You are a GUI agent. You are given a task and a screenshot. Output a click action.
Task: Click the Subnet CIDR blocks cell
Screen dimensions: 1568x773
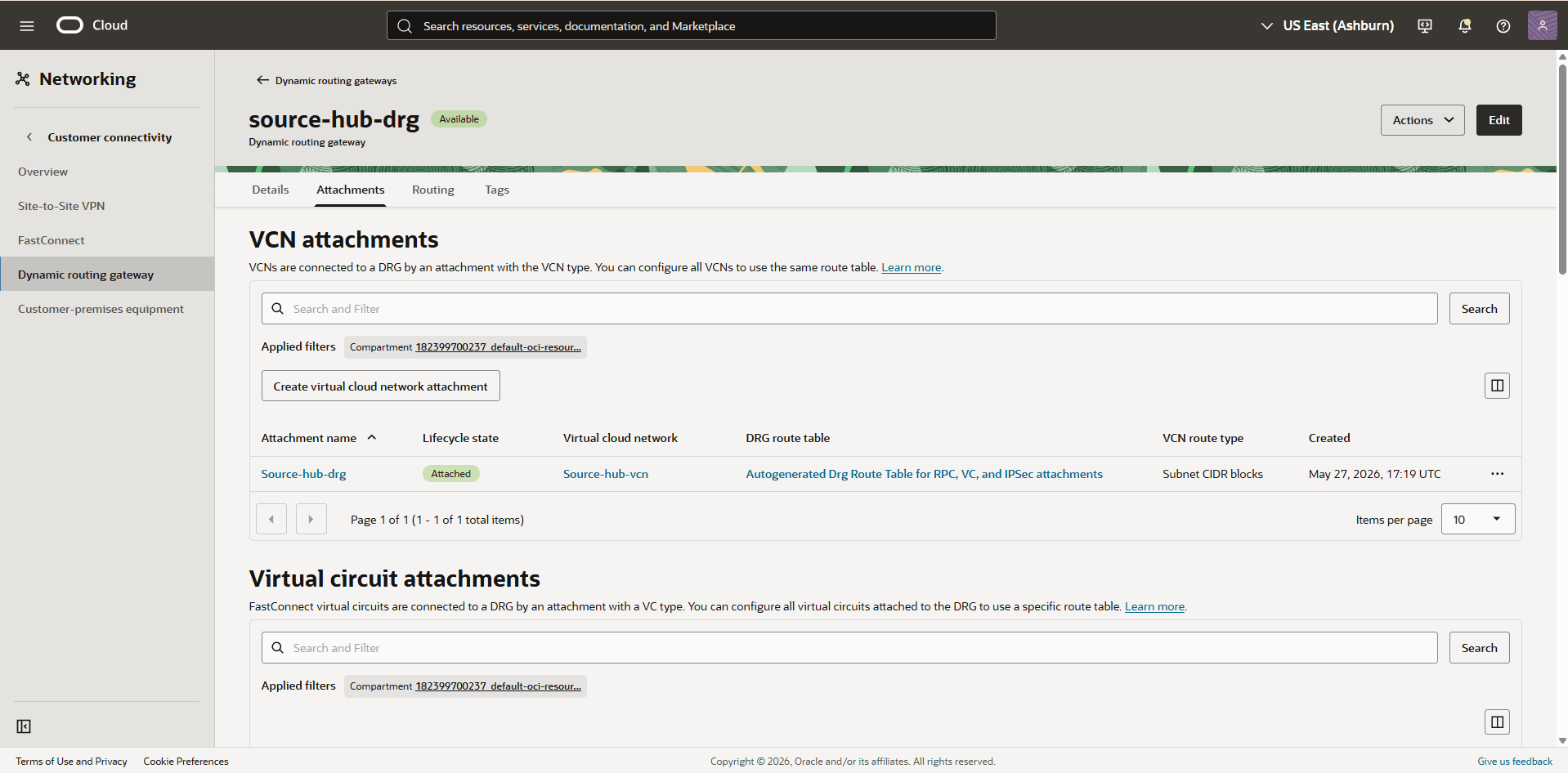click(x=1212, y=474)
